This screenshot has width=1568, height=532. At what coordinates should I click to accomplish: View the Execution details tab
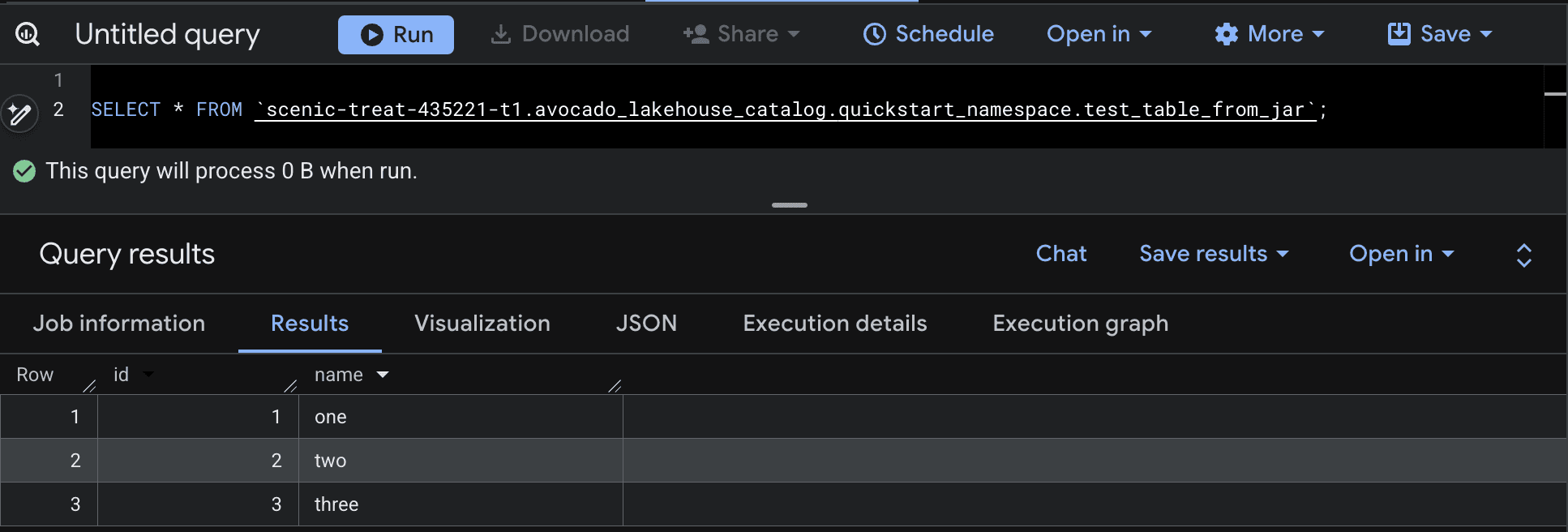pyautogui.click(x=834, y=324)
